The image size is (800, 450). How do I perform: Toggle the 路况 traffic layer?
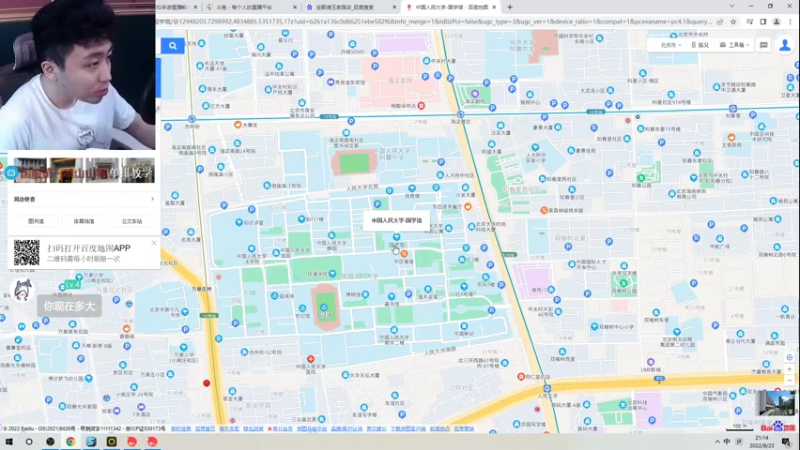700,45
